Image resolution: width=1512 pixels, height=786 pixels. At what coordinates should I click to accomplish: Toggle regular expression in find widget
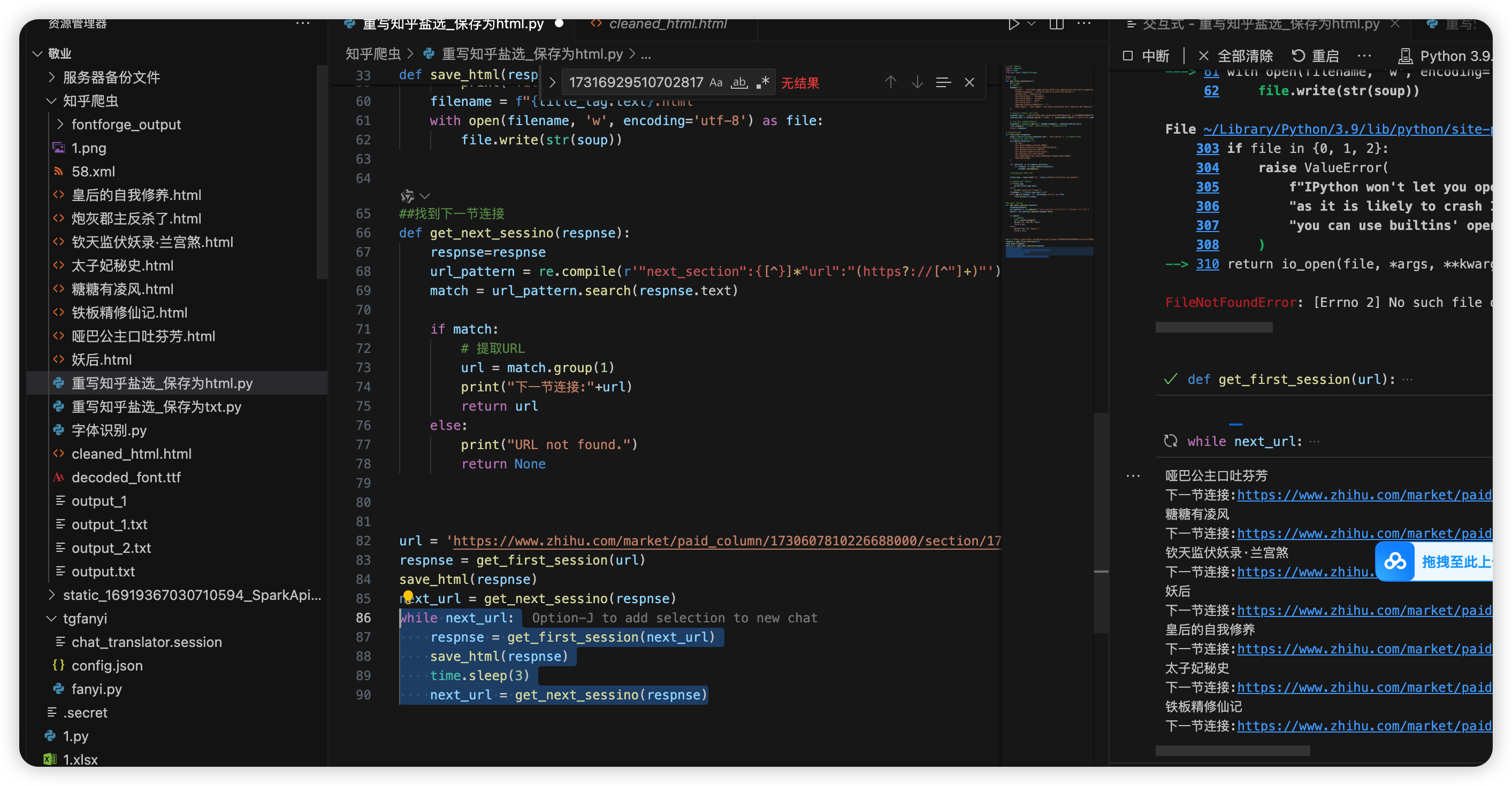tap(762, 83)
